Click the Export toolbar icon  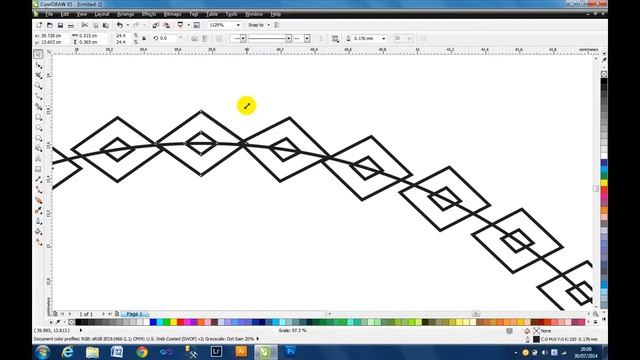(167, 25)
